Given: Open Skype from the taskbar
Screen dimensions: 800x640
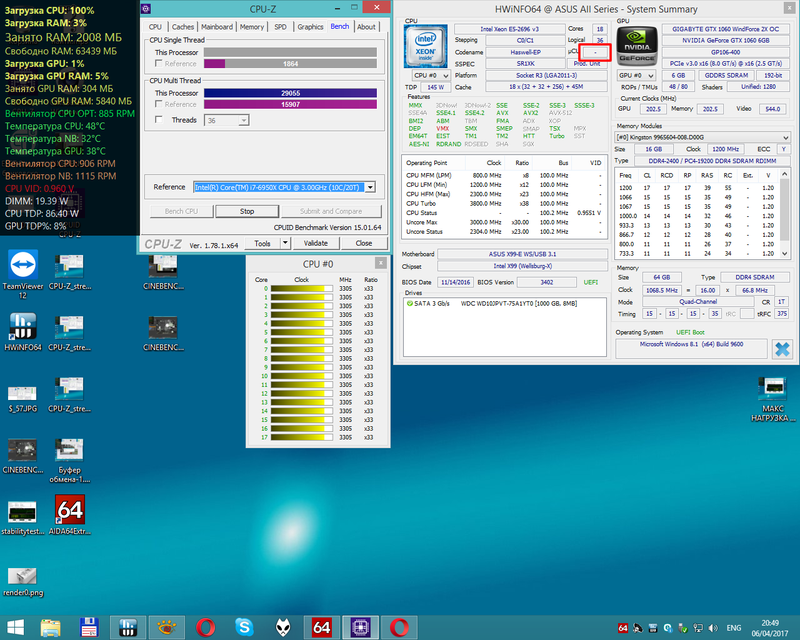Looking at the screenshot, I should point(244,628).
